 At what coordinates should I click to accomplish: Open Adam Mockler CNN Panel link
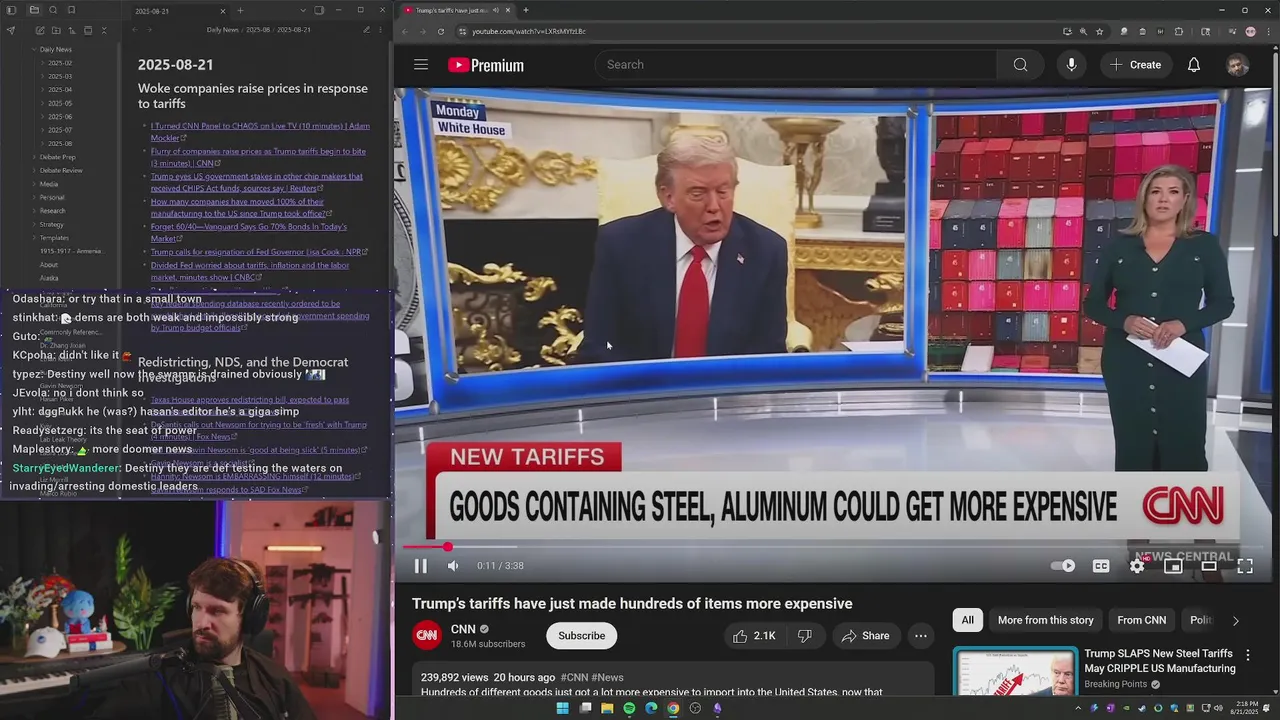pos(260,132)
